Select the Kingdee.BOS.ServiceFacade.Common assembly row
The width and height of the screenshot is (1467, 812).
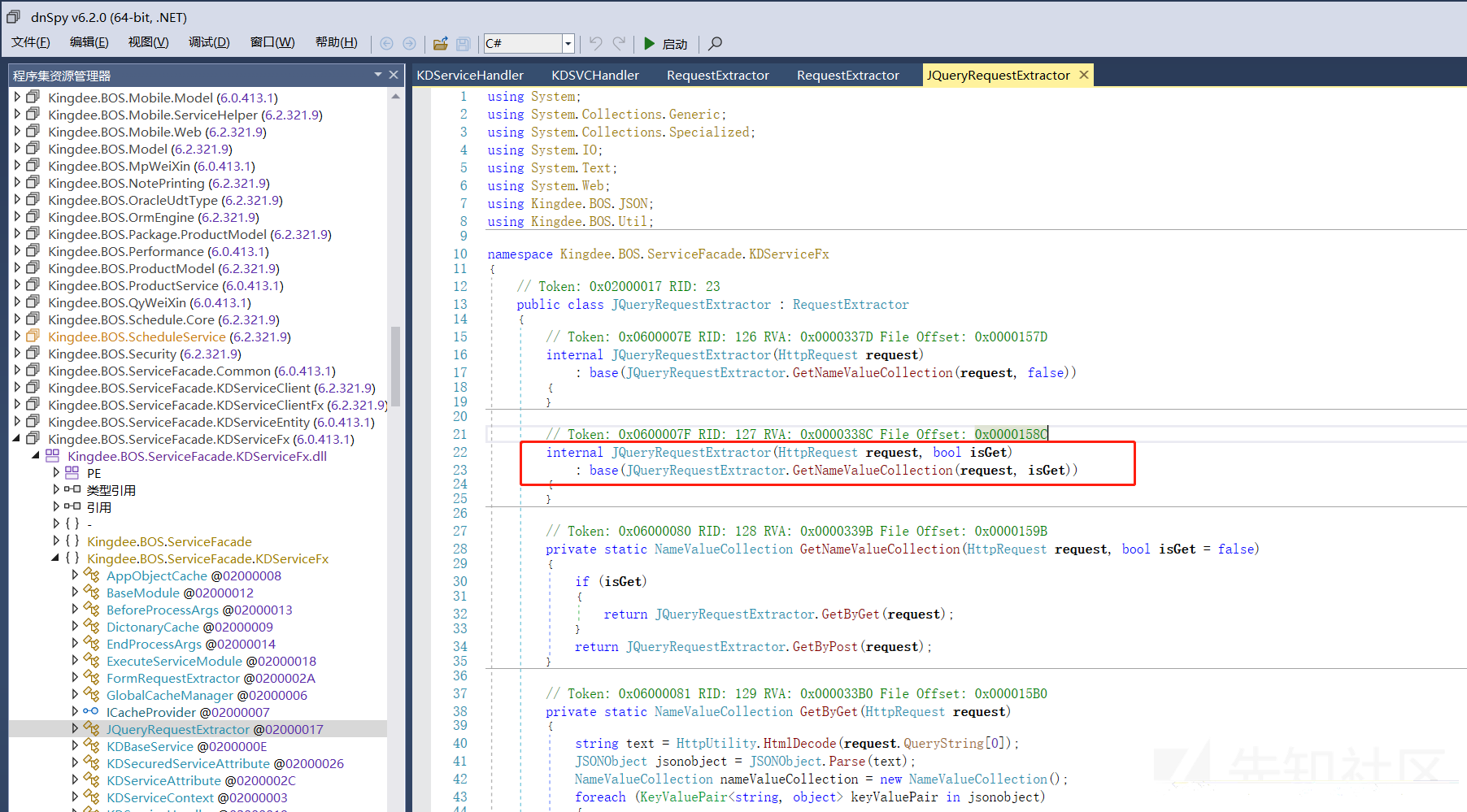192,371
